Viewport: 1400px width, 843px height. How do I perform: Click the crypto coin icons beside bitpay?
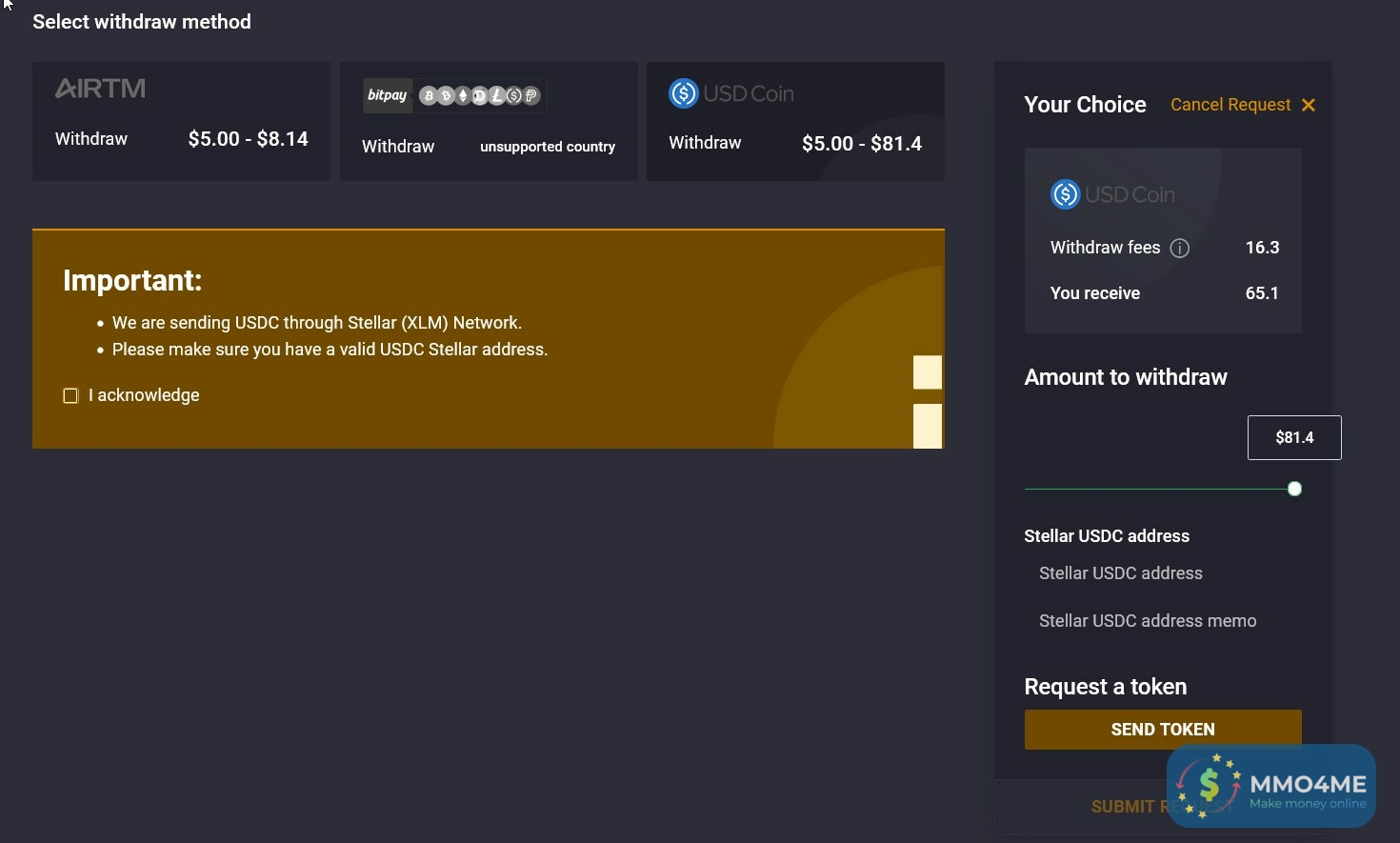479,95
